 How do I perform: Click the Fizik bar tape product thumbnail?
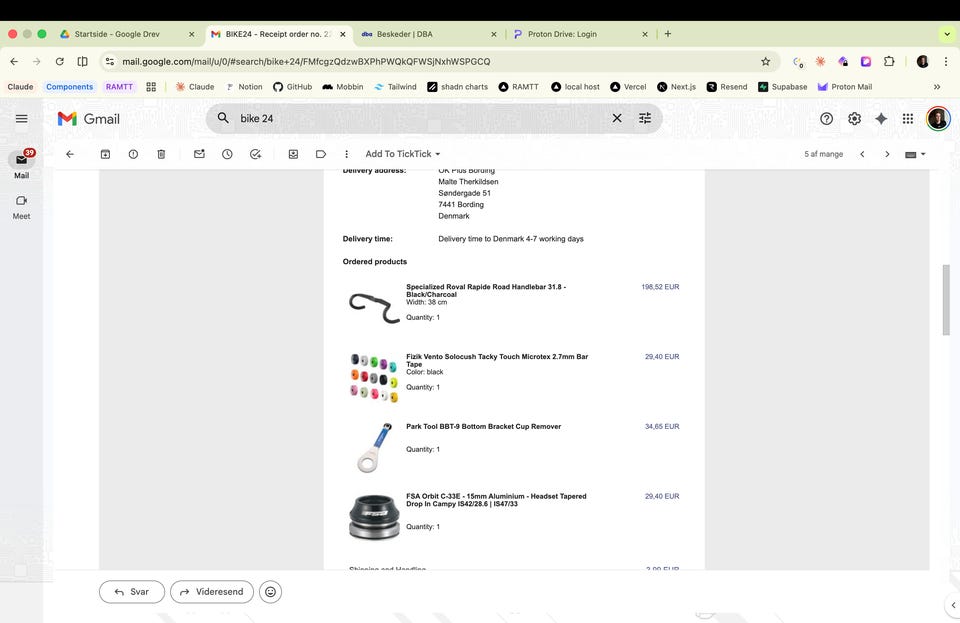point(373,377)
